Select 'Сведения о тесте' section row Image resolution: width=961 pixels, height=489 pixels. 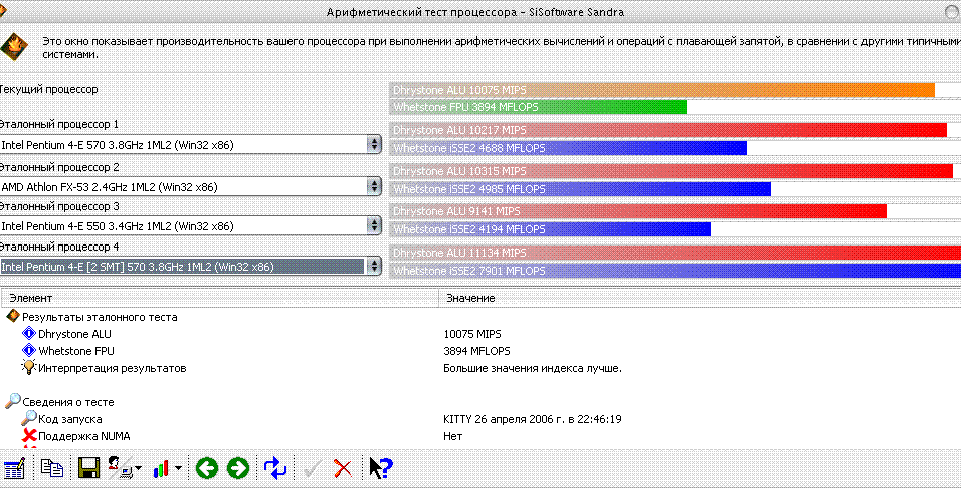(x=68, y=402)
